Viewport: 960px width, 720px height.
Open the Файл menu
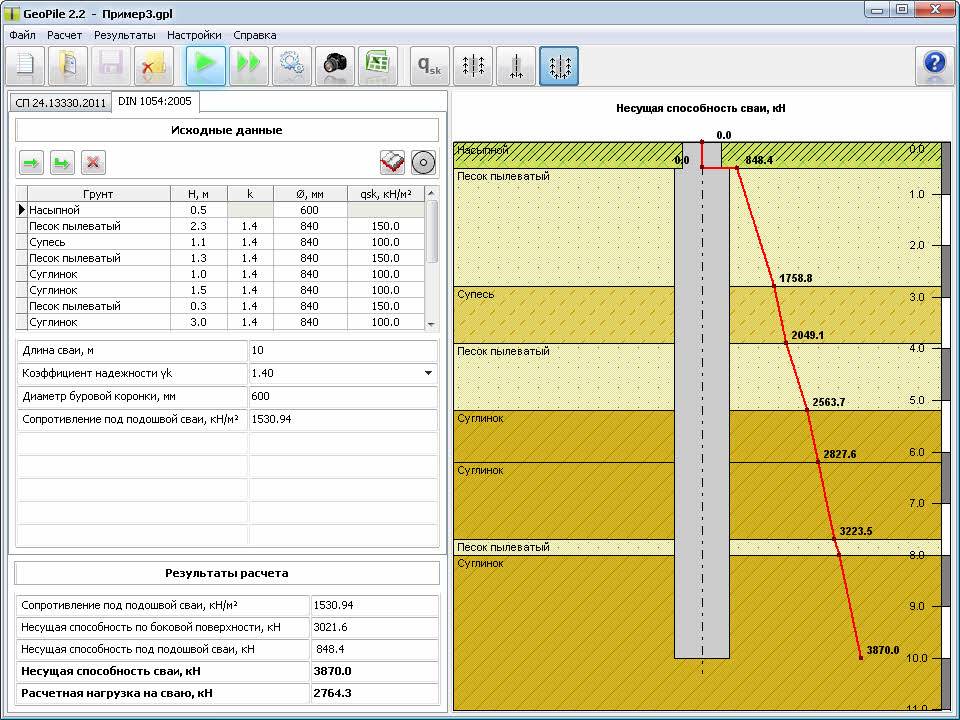pos(23,35)
